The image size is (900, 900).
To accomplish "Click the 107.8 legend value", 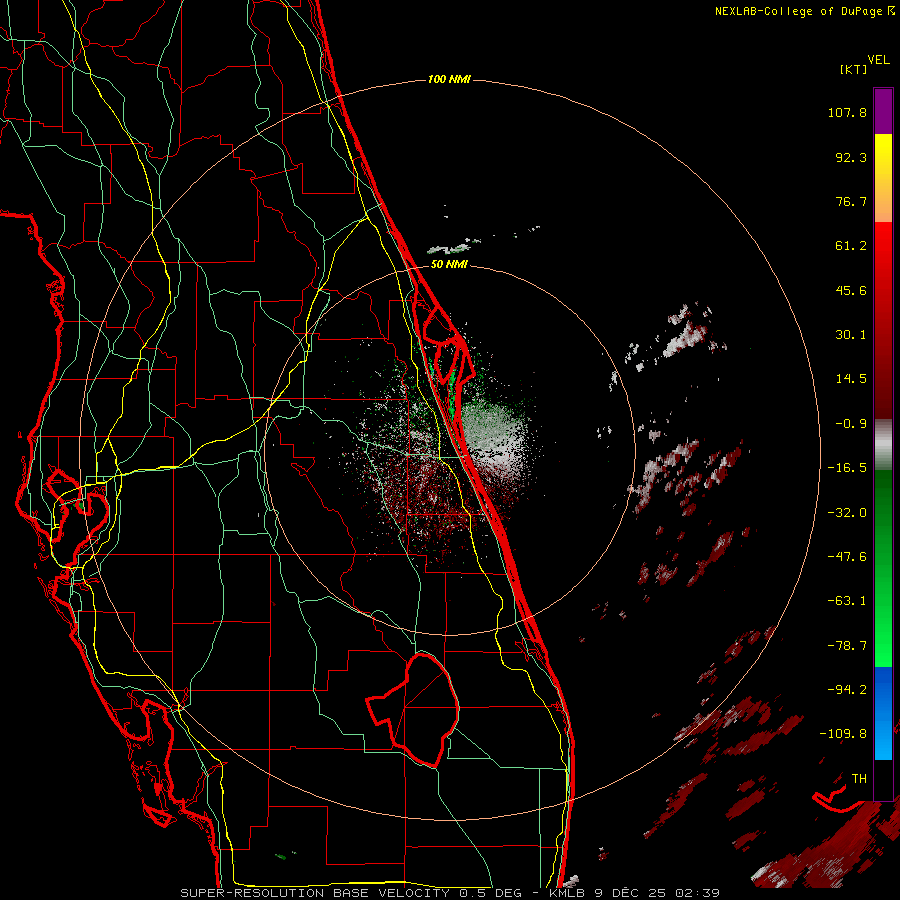I will pyautogui.click(x=847, y=112).
